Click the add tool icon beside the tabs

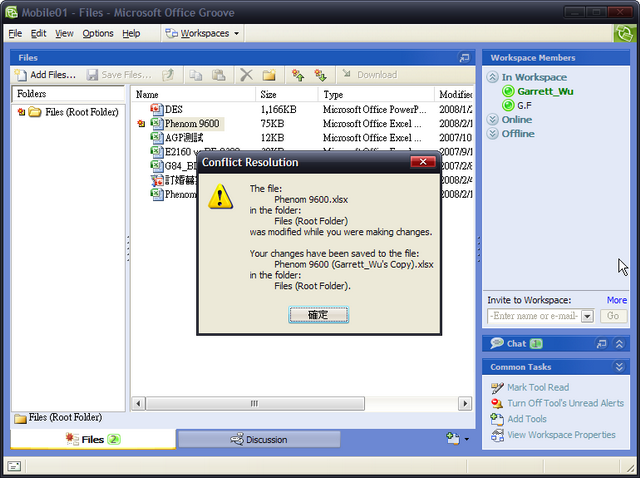click(453, 439)
